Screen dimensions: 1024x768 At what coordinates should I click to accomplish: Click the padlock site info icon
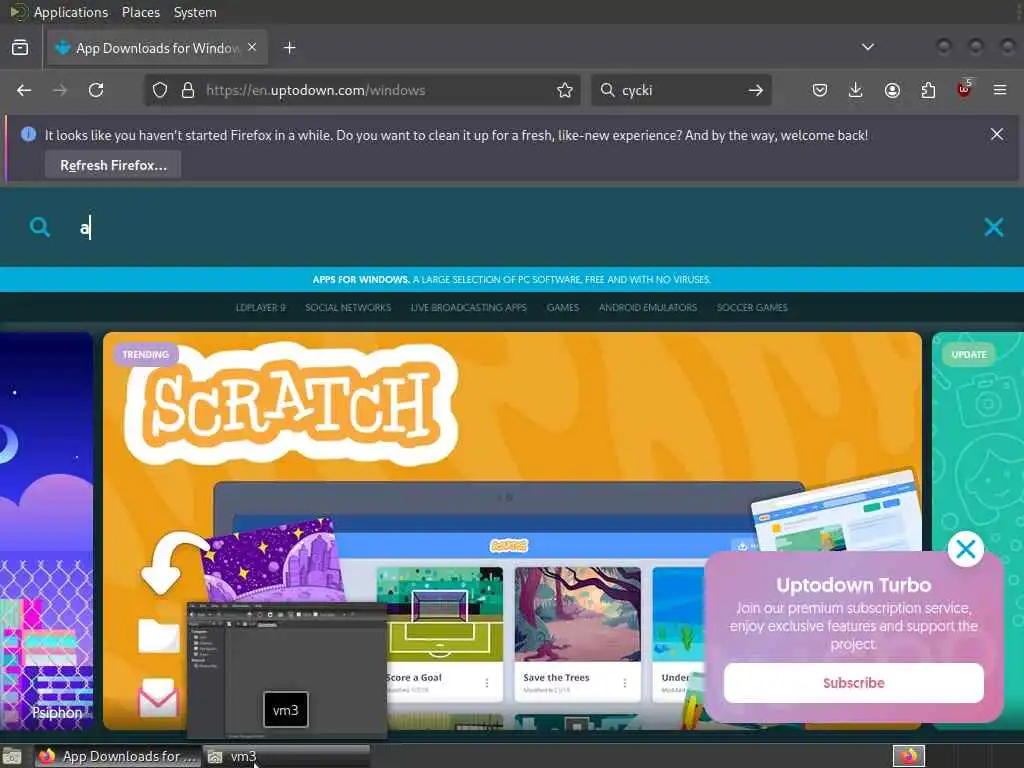[188, 90]
